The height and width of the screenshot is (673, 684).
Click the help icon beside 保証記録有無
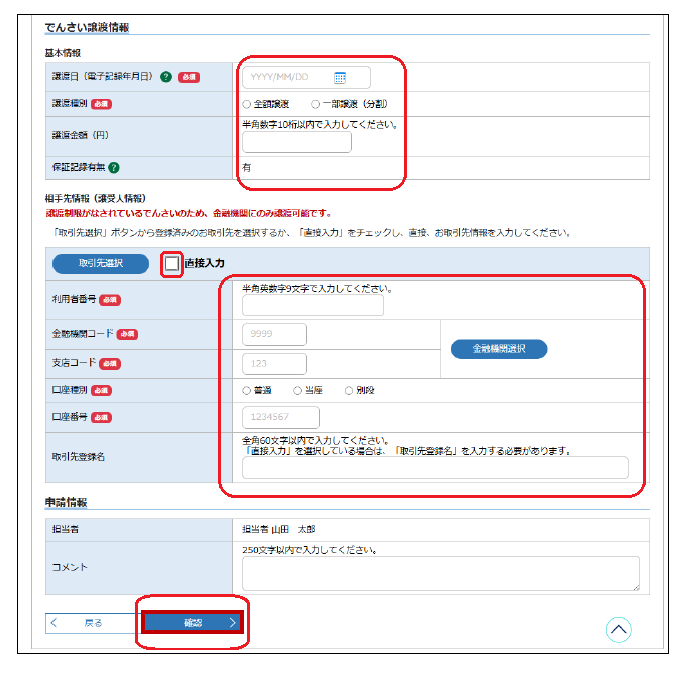point(114,167)
